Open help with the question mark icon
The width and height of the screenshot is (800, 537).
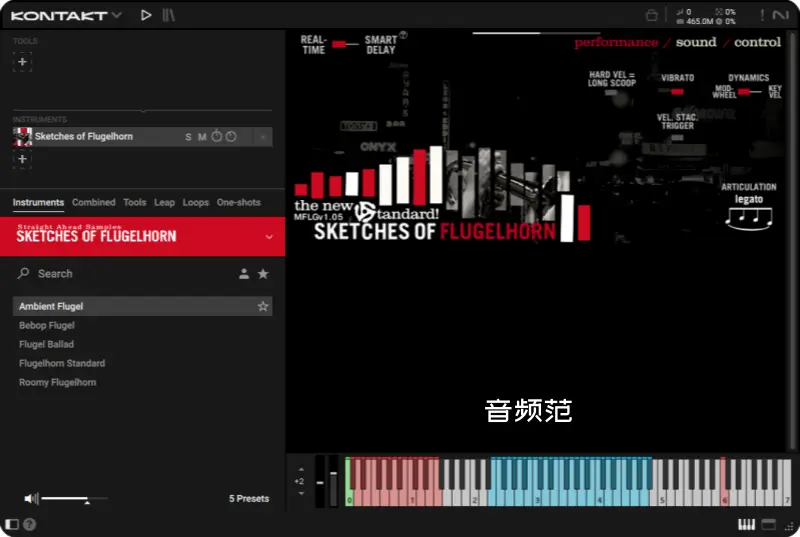(x=30, y=524)
